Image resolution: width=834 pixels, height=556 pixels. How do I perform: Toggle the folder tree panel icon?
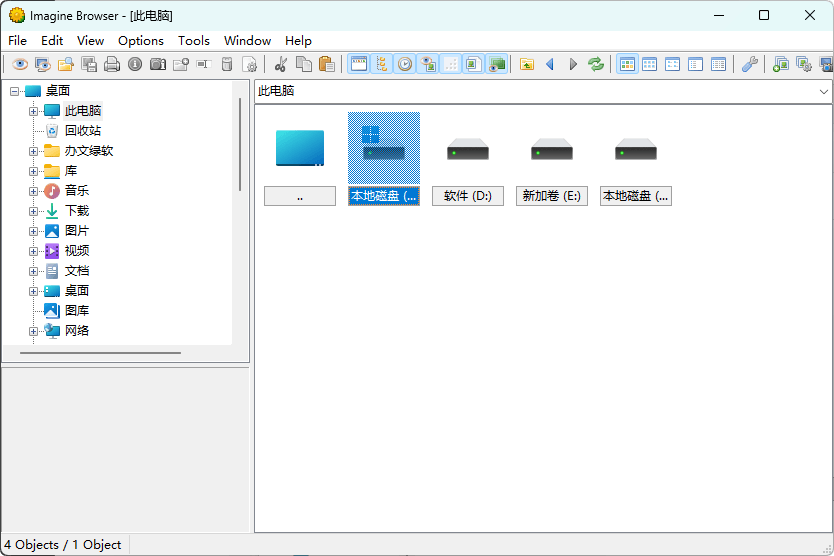[x=382, y=64]
